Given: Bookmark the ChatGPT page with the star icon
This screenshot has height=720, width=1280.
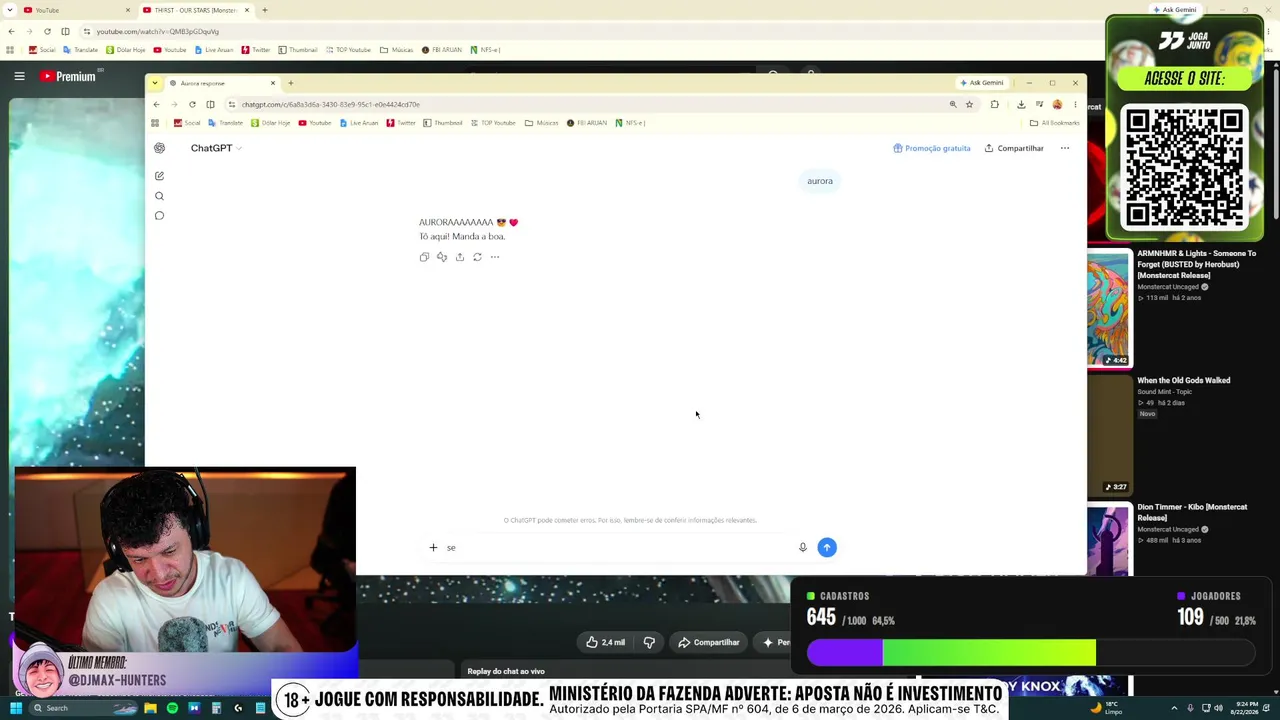Looking at the screenshot, I should [x=969, y=104].
